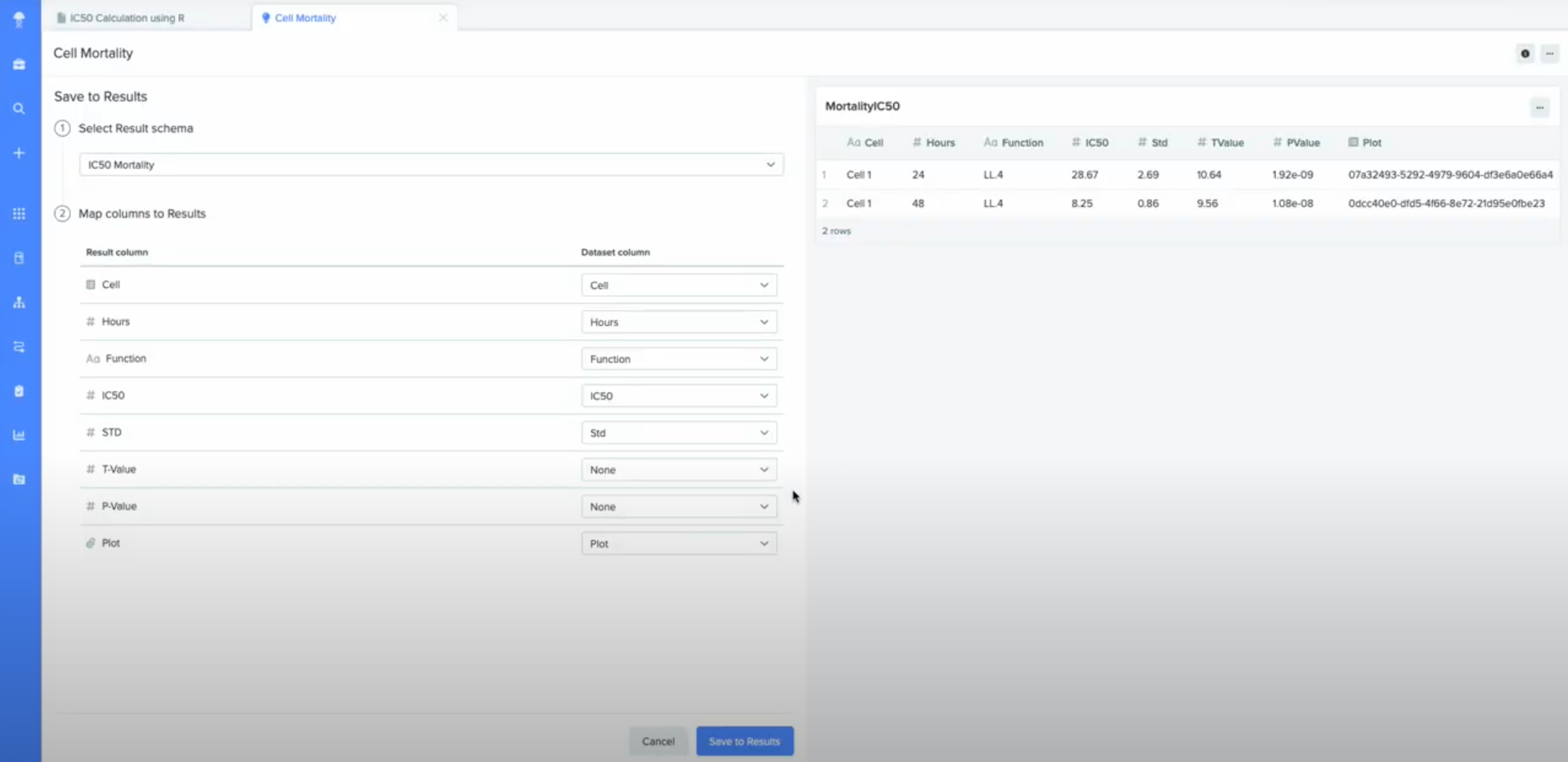Click the Save to Results button
1568x762 pixels.
744,741
